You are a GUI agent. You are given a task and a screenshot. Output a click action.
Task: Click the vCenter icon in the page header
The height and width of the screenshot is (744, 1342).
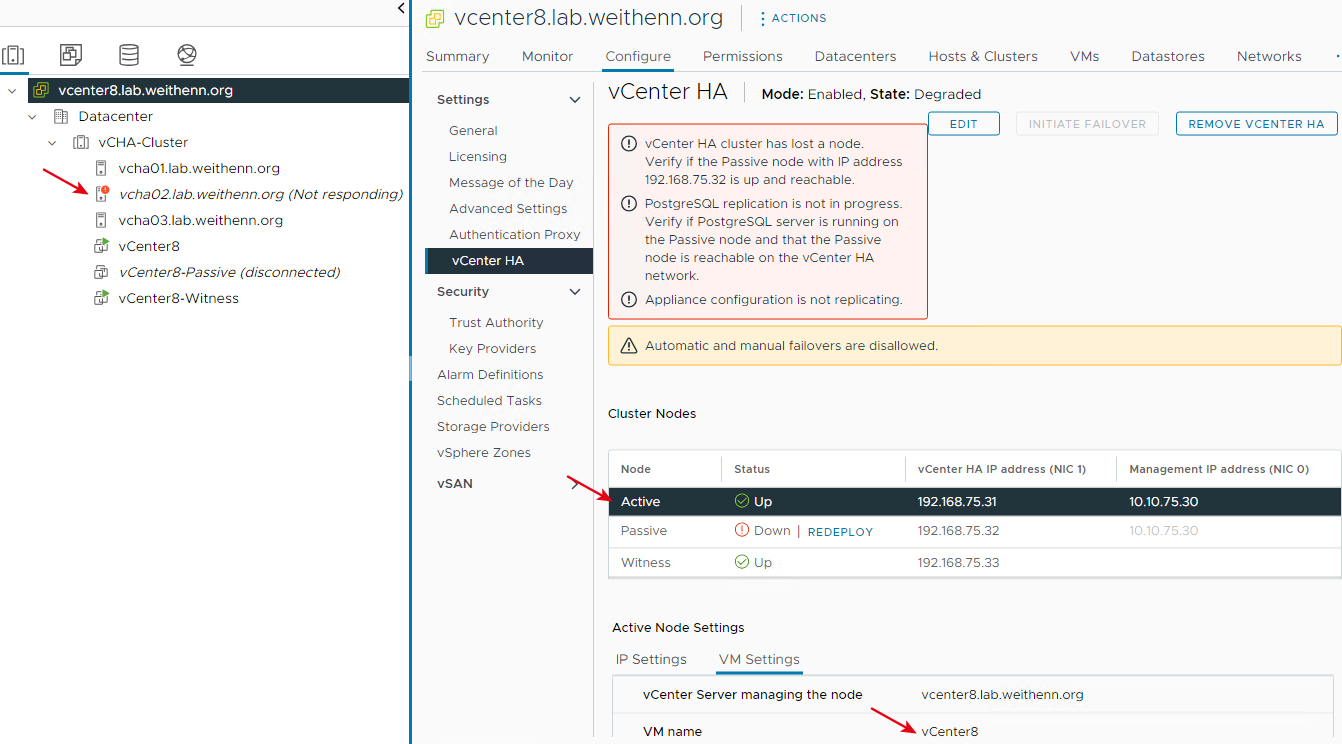pos(435,19)
